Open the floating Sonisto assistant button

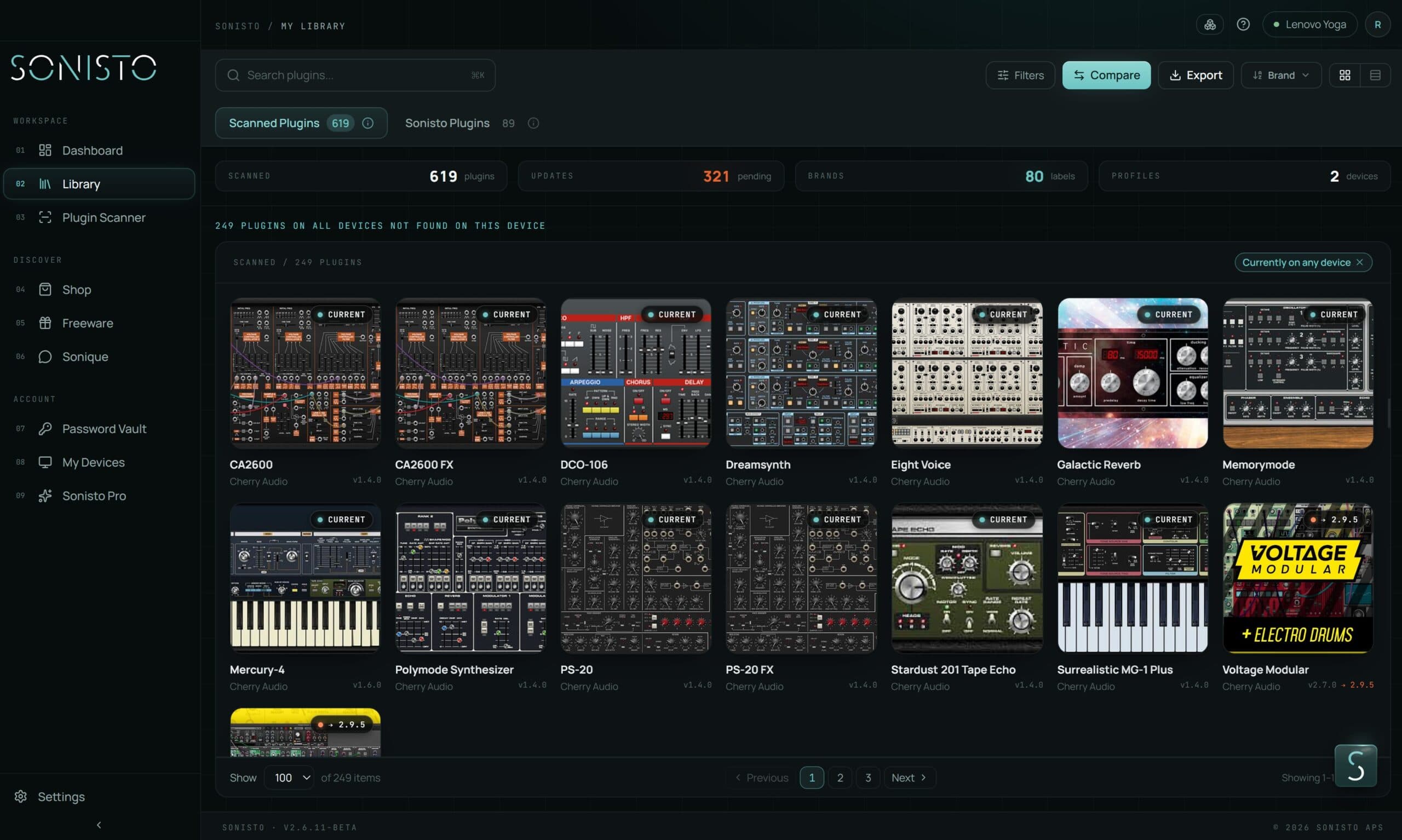[x=1355, y=766]
